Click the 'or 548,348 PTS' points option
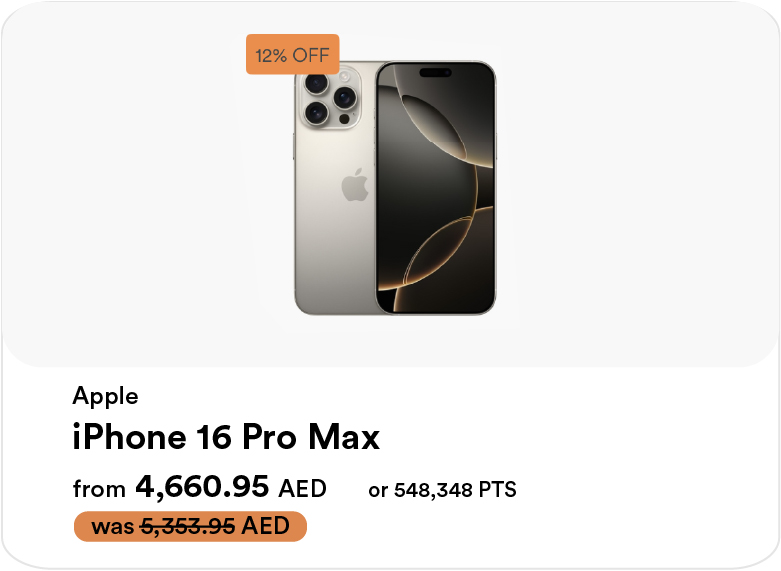The height and width of the screenshot is (571, 781). pyautogui.click(x=442, y=490)
